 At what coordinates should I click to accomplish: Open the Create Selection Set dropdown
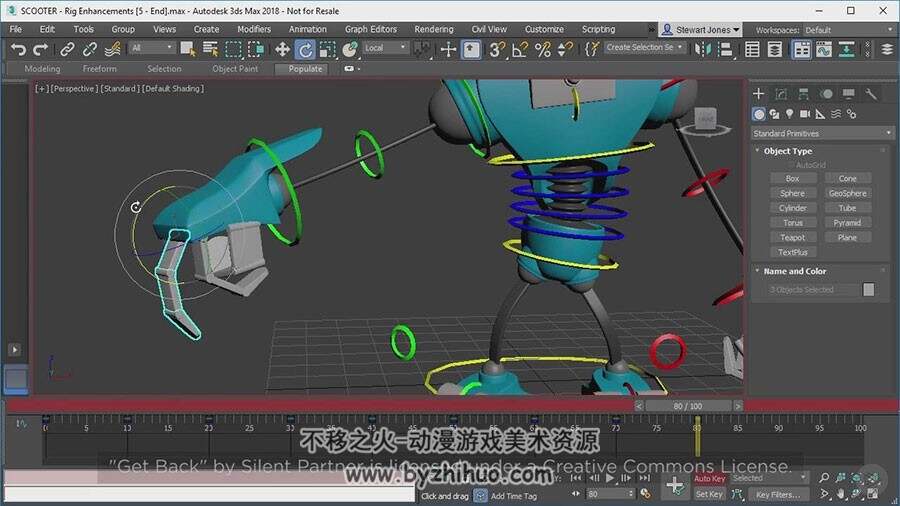[x=645, y=48]
